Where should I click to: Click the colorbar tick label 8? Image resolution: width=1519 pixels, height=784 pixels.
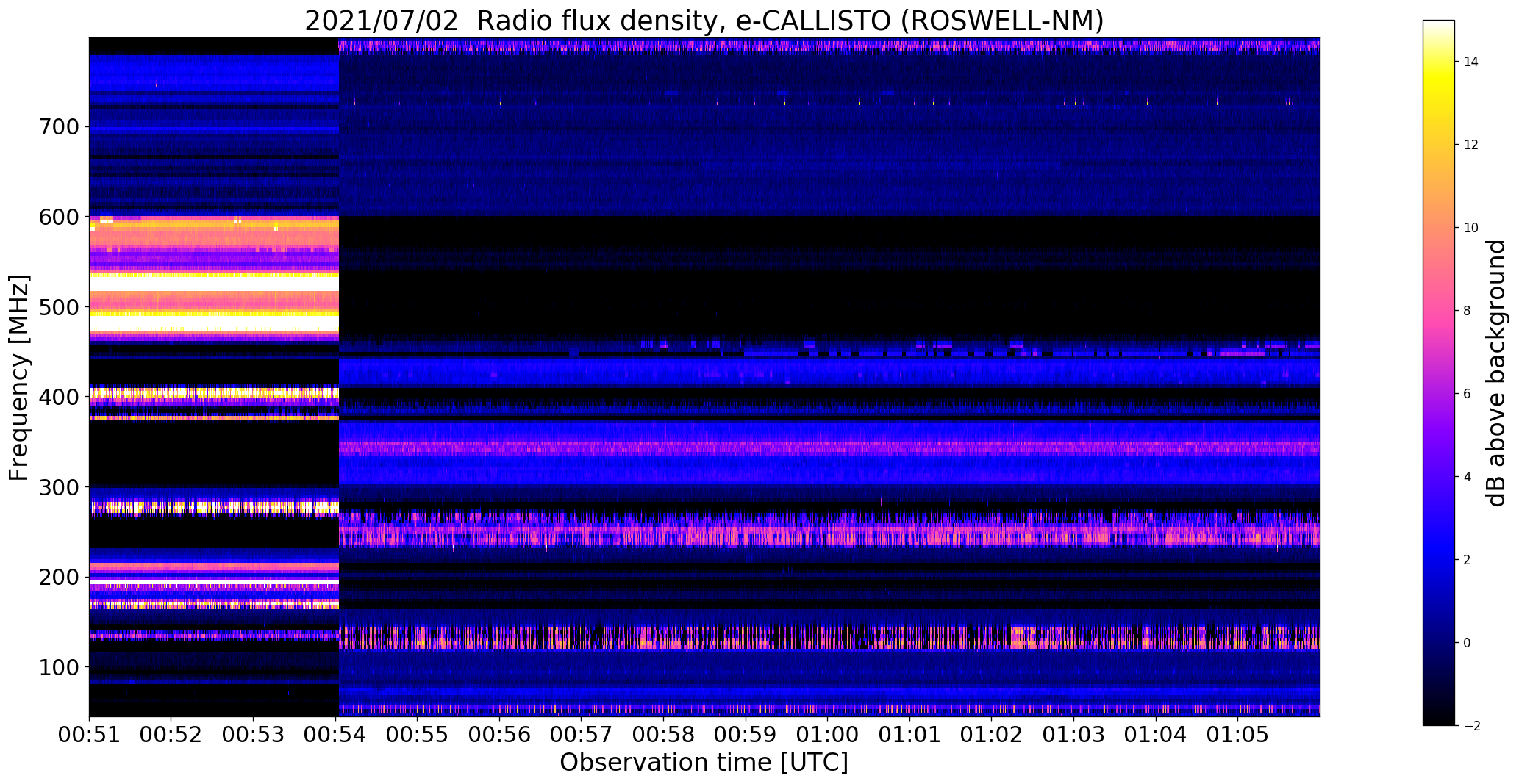tap(1467, 311)
